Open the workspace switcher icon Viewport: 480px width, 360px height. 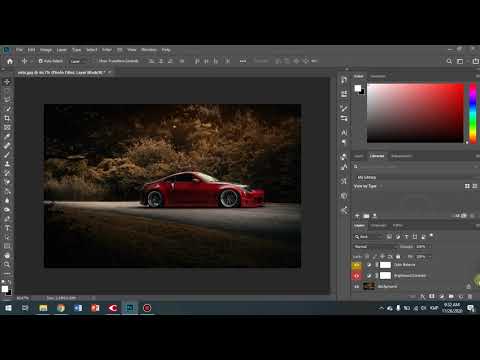click(460, 61)
